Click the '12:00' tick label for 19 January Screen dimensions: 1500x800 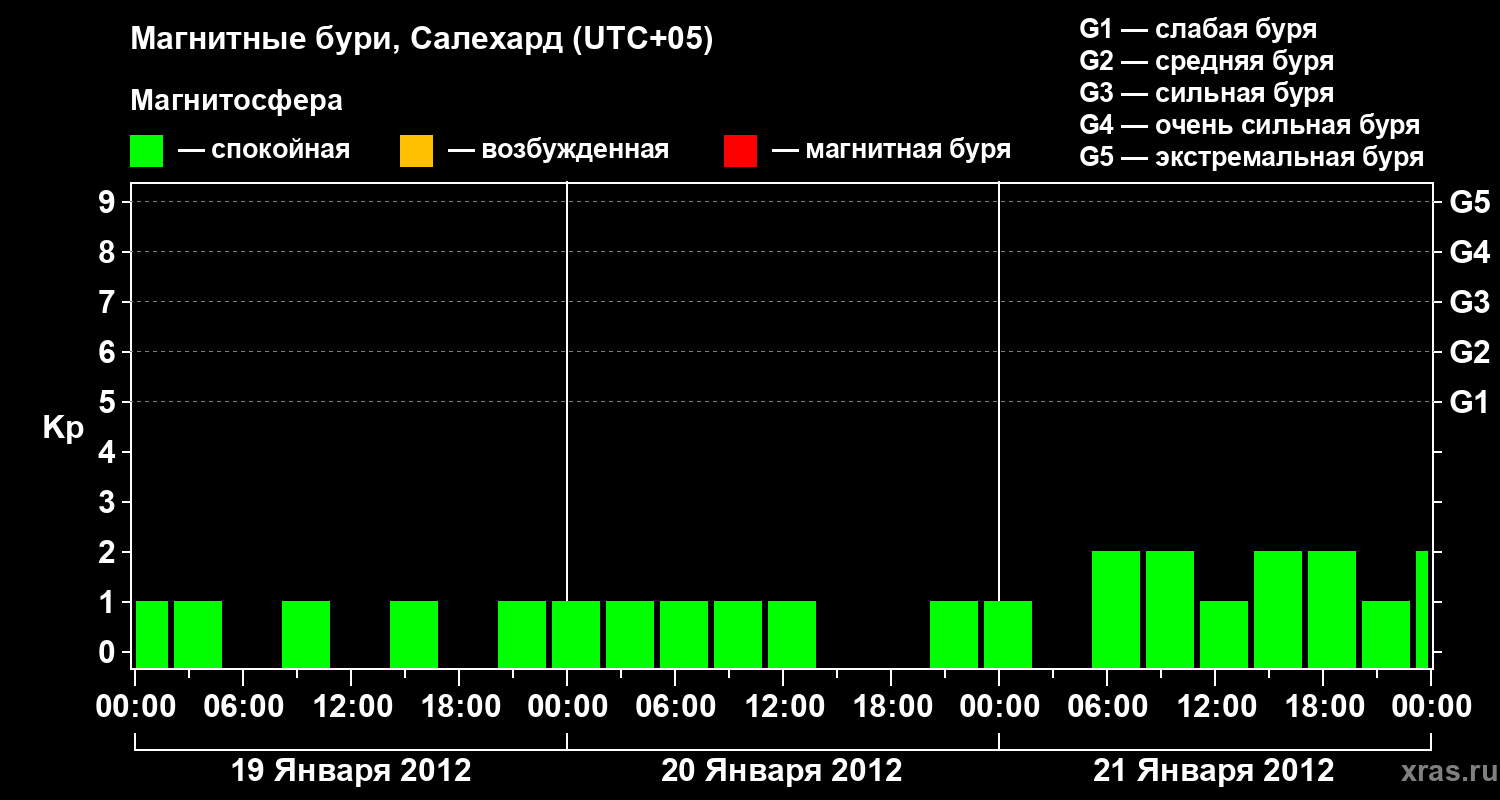(351, 707)
